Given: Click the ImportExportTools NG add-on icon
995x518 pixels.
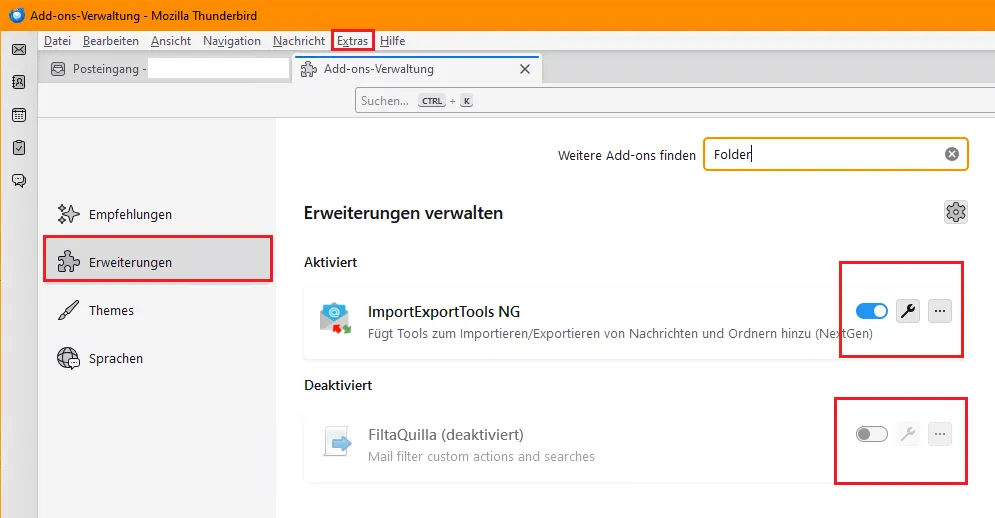Looking at the screenshot, I should coord(335,319).
